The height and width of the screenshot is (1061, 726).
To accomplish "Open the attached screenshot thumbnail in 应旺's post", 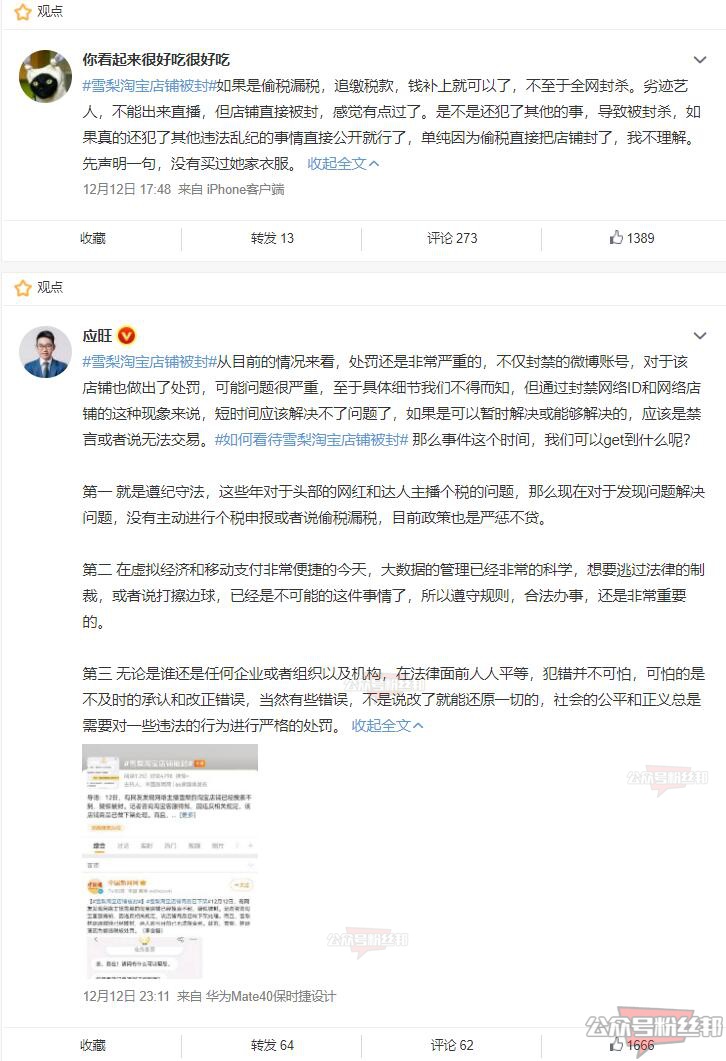I will coord(170,861).
